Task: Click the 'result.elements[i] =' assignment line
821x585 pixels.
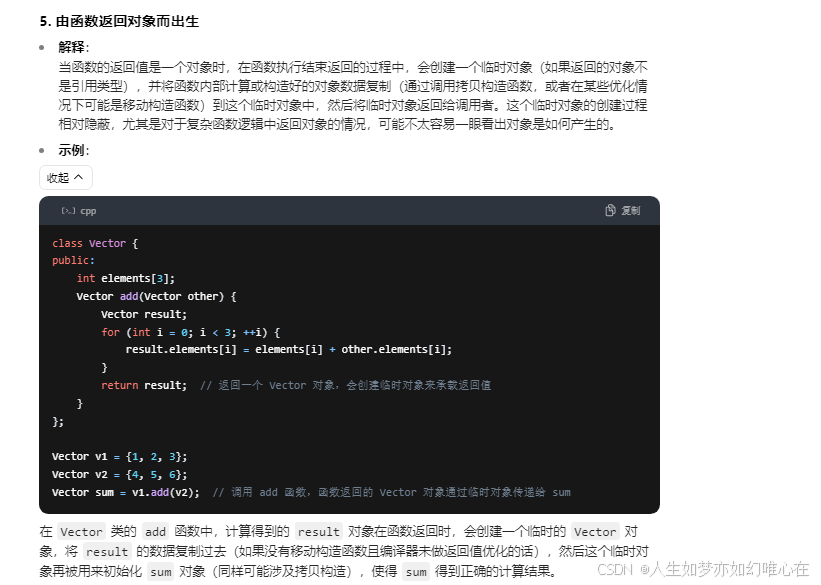Action: pyautogui.click(x=289, y=349)
